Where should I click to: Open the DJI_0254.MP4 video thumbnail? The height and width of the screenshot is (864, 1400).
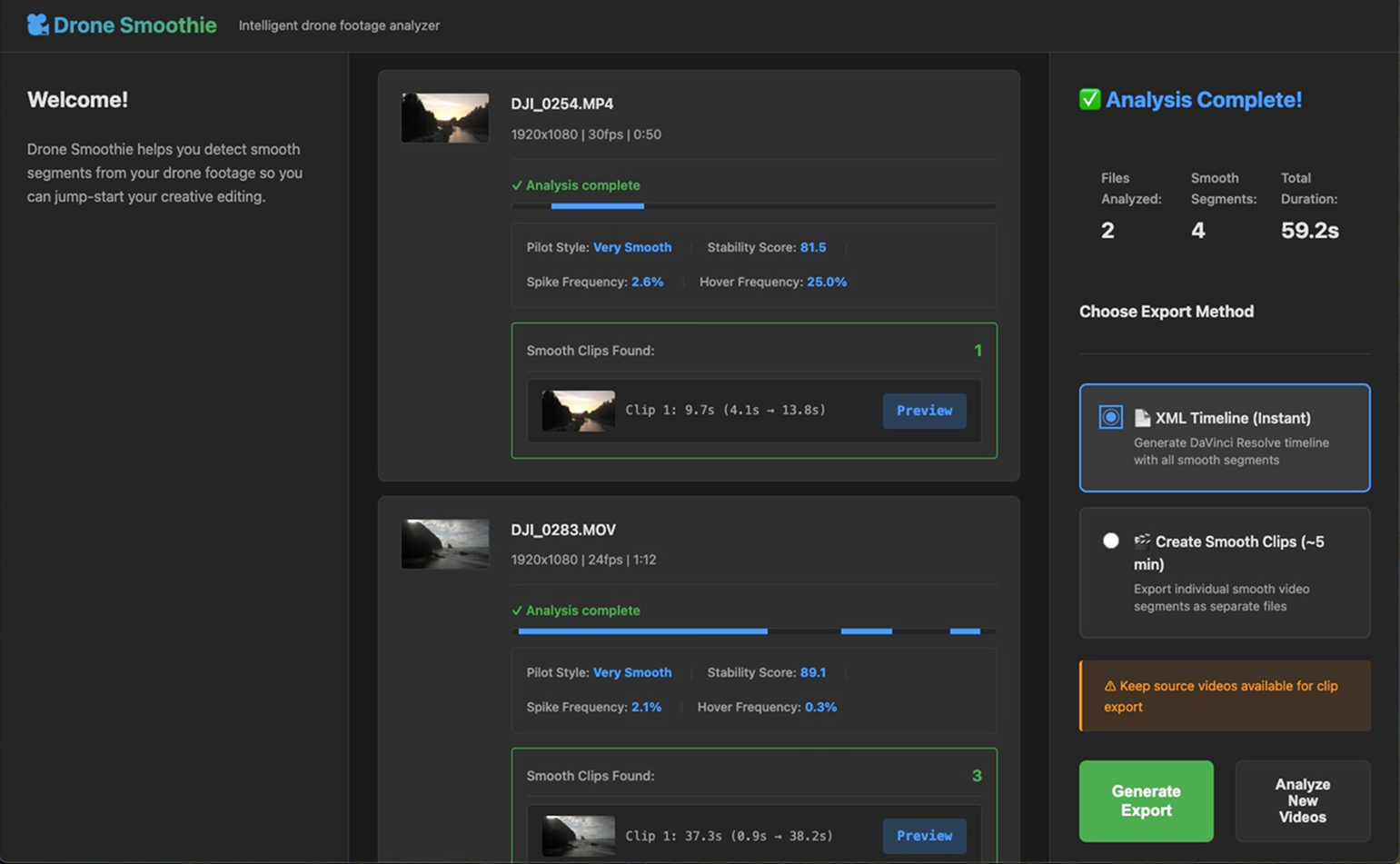(445, 117)
